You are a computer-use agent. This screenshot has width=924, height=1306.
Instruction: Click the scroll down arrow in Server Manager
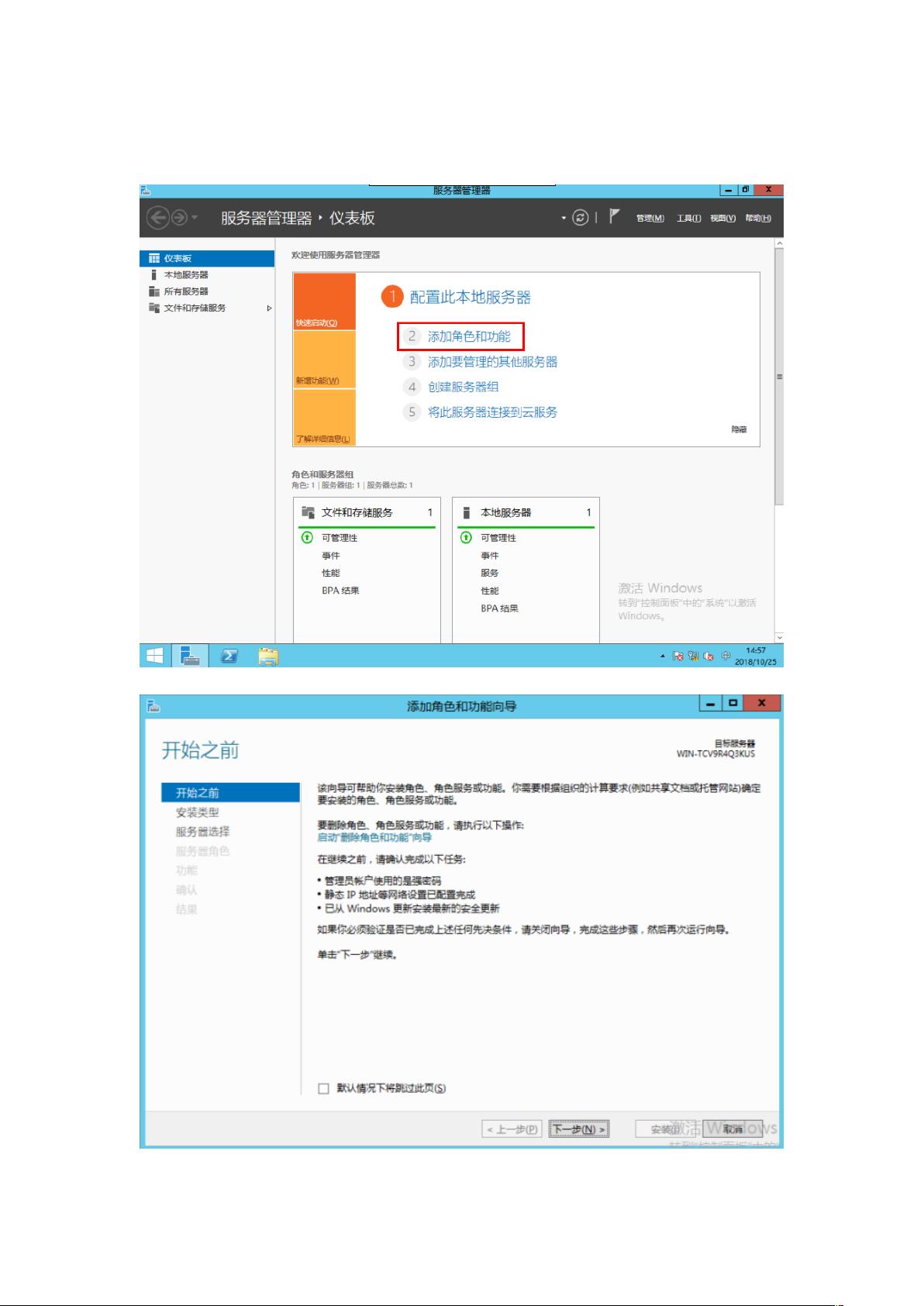[x=779, y=637]
